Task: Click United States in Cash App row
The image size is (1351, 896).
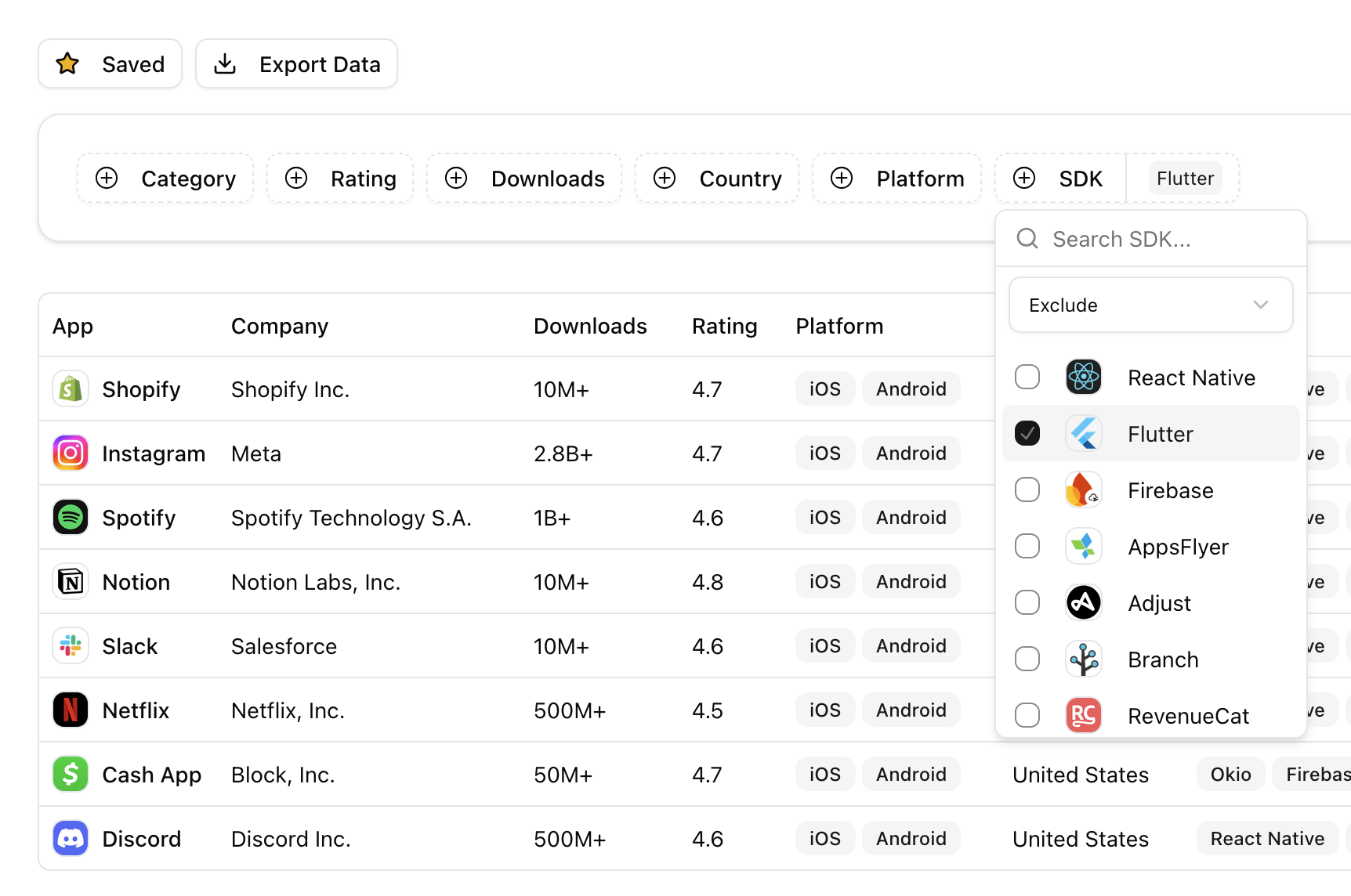Action: (1080, 775)
